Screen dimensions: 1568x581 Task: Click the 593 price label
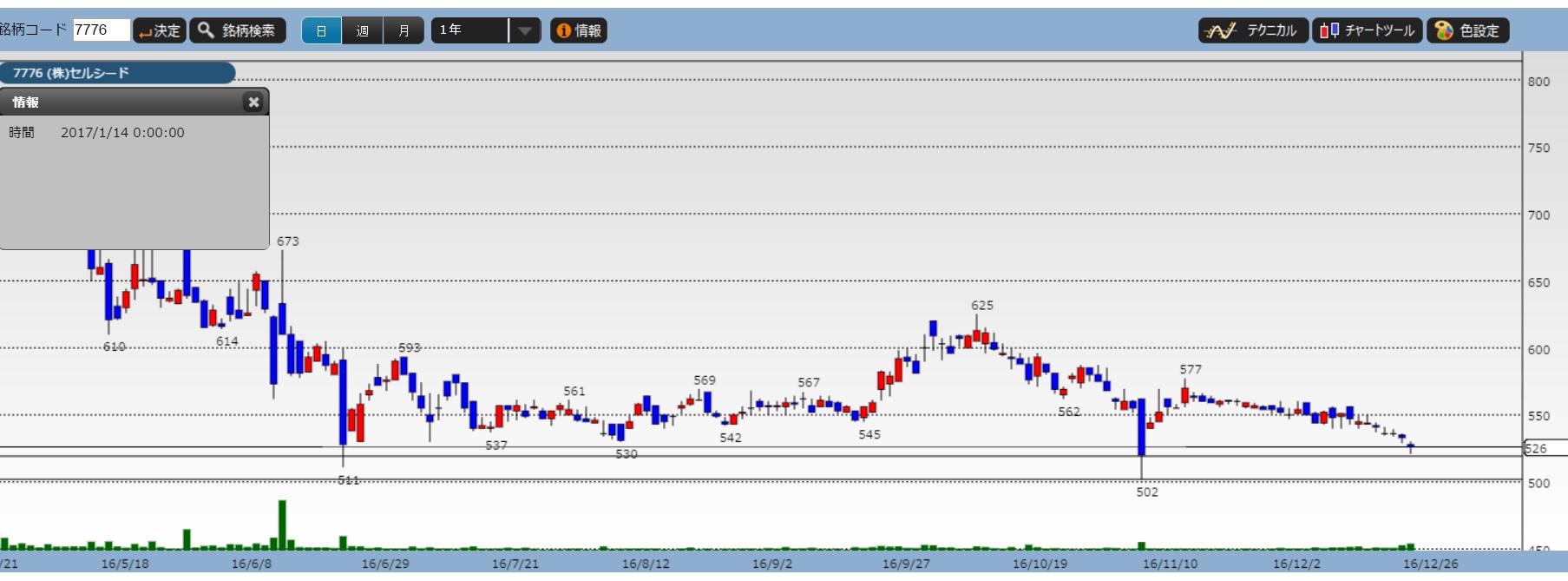[410, 348]
